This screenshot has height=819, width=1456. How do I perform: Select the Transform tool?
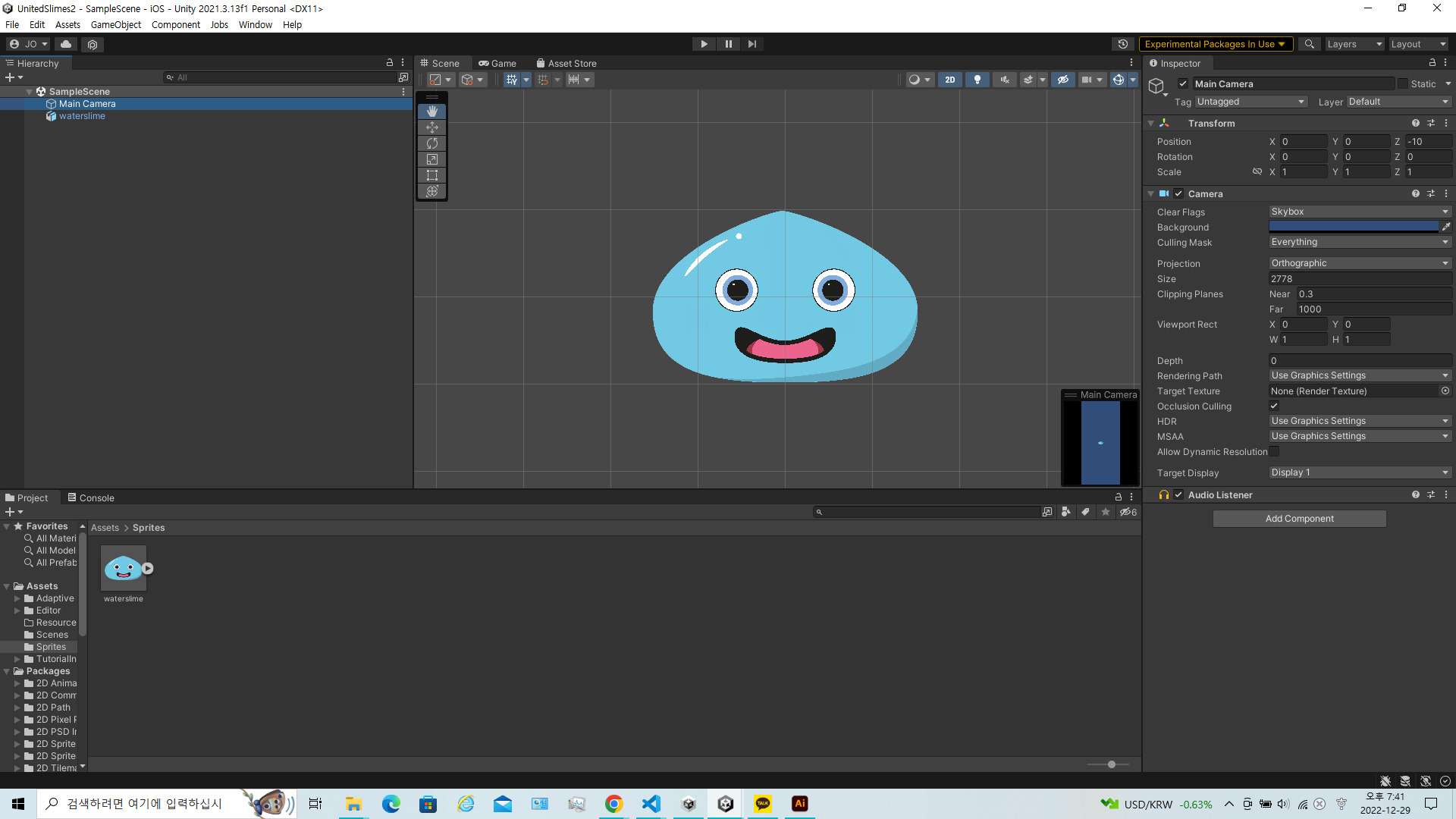tap(432, 191)
